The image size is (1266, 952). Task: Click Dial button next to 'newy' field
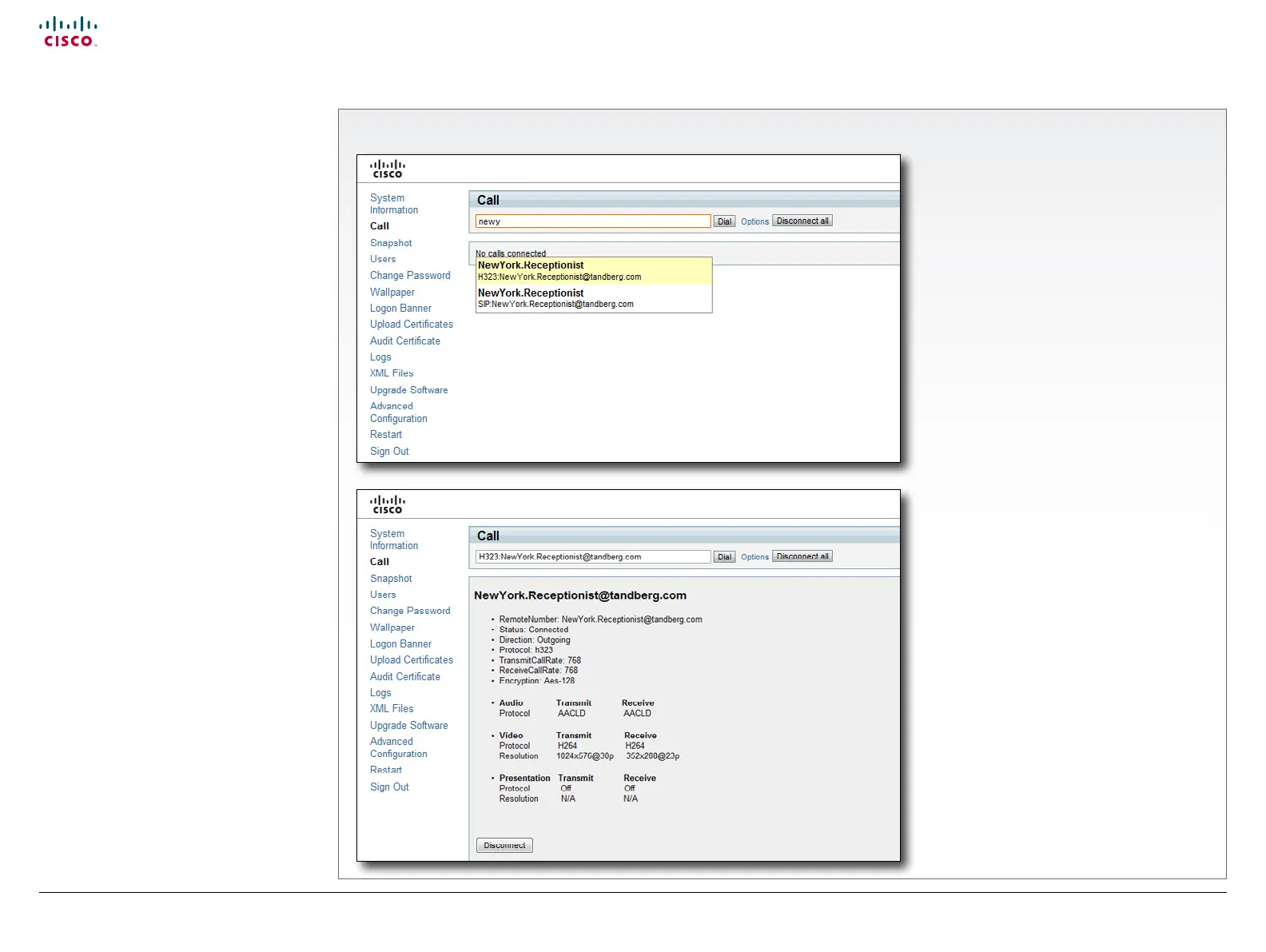724,221
